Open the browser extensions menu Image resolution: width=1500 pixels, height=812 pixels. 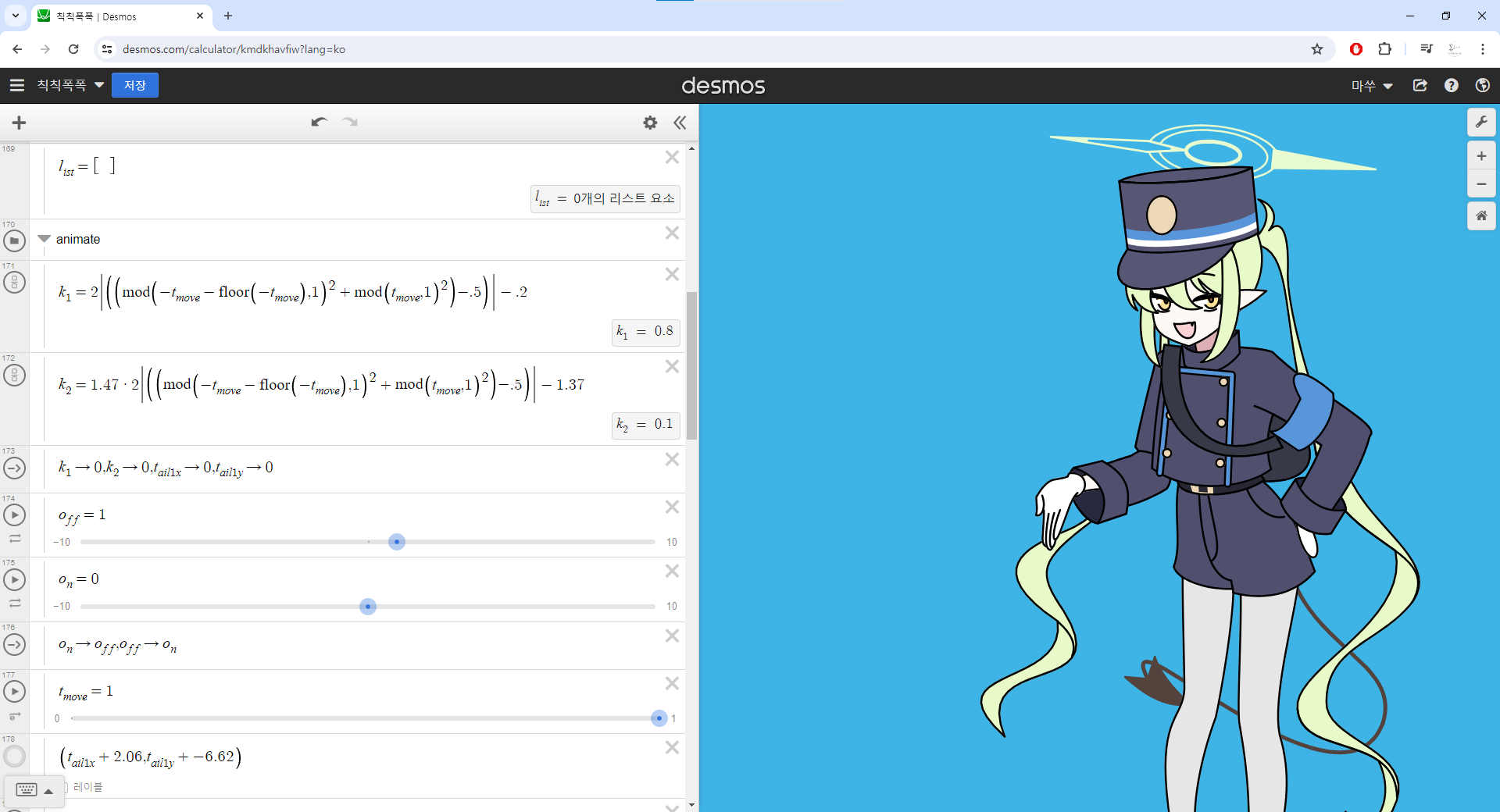coord(1384,49)
